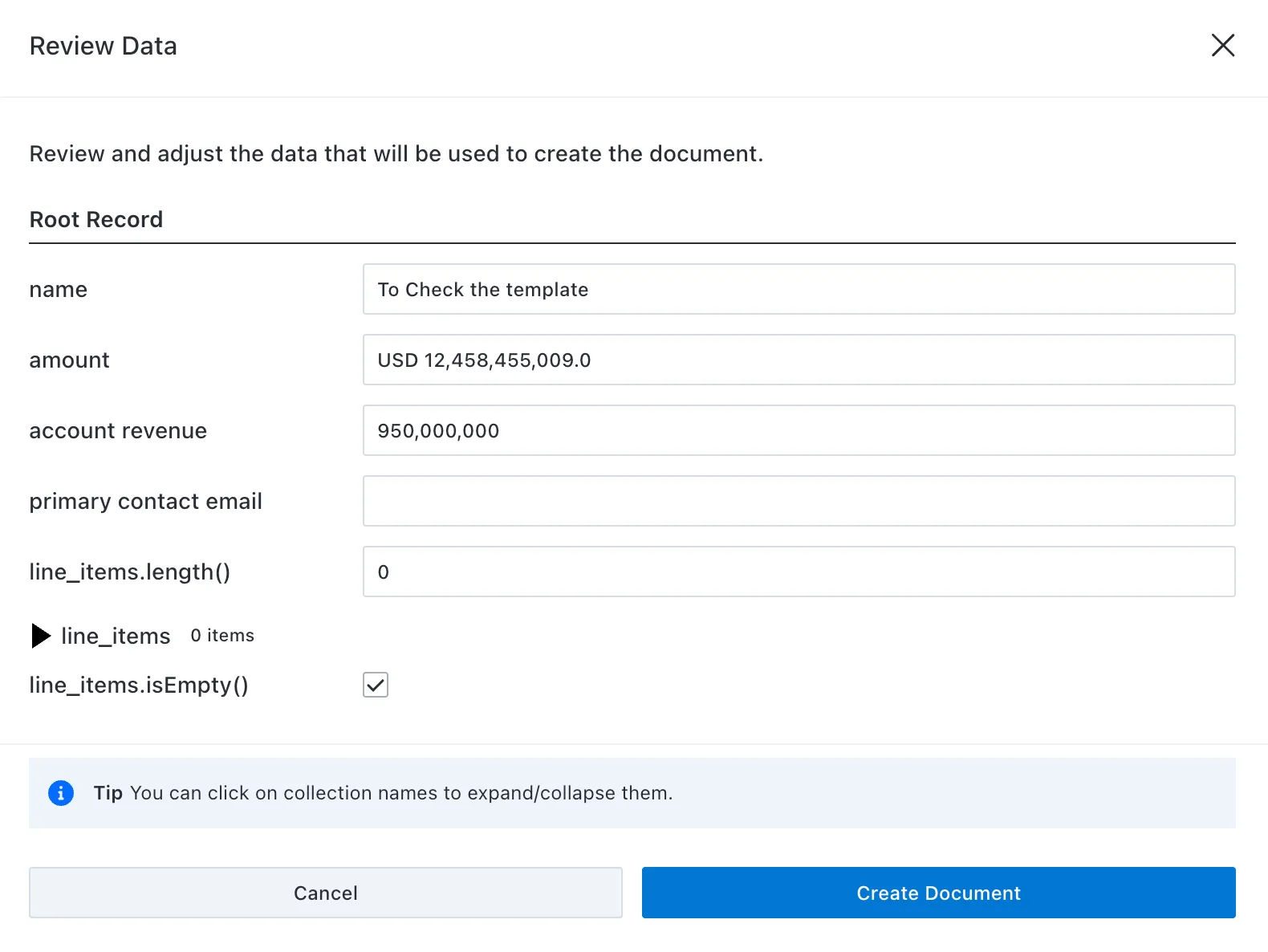This screenshot has width=1268, height=952.
Task: Click the 'Review Data' dialog title
Action: point(104,46)
